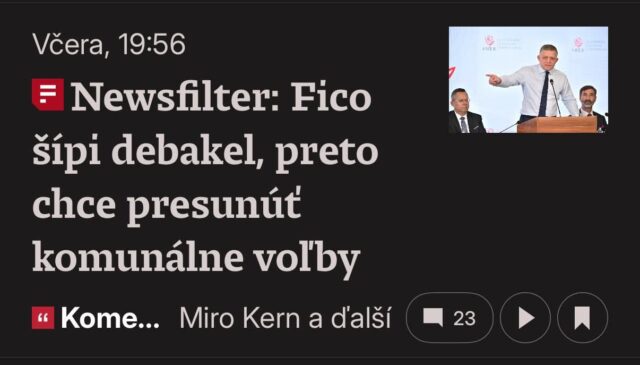The image size is (640, 365).
Task: Open the truncated 'Kome...' category label
Action: (110, 318)
